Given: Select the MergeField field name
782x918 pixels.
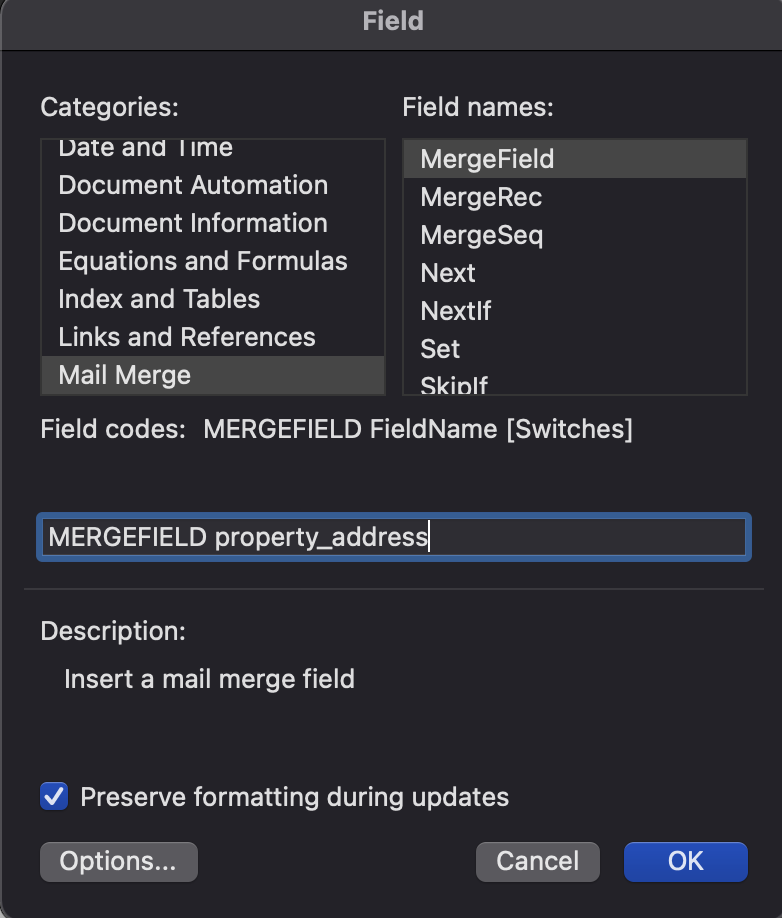Looking at the screenshot, I should pyautogui.click(x=575, y=159).
